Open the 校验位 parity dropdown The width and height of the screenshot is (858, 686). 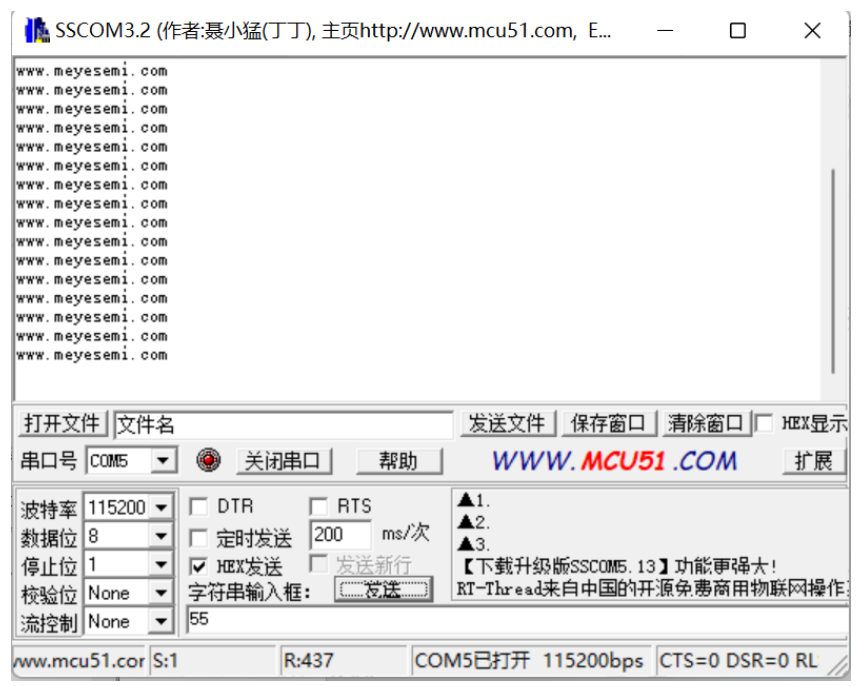point(161,593)
